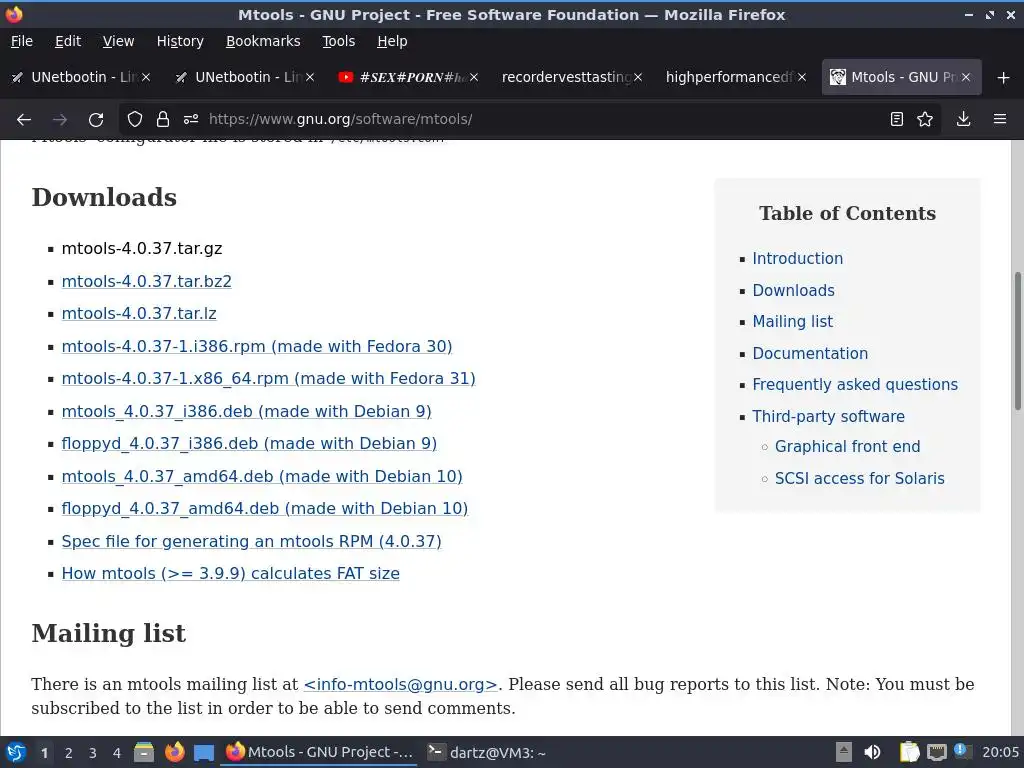Open the Edit menu

coord(68,41)
